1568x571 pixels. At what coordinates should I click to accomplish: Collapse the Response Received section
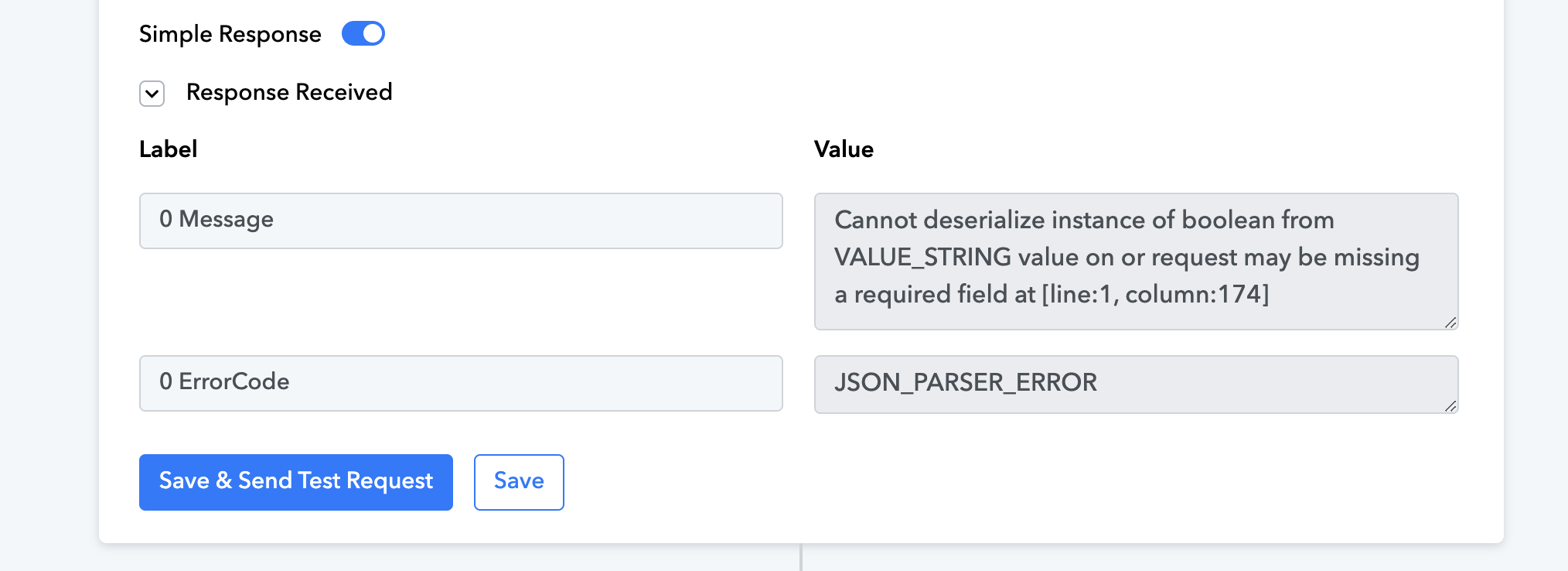152,94
